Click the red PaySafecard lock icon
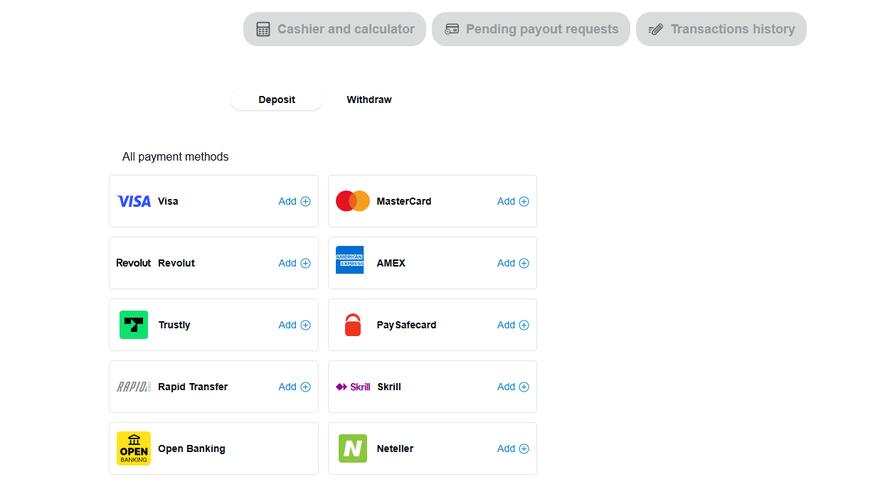Screen dimensions: 895x484 [352, 325]
